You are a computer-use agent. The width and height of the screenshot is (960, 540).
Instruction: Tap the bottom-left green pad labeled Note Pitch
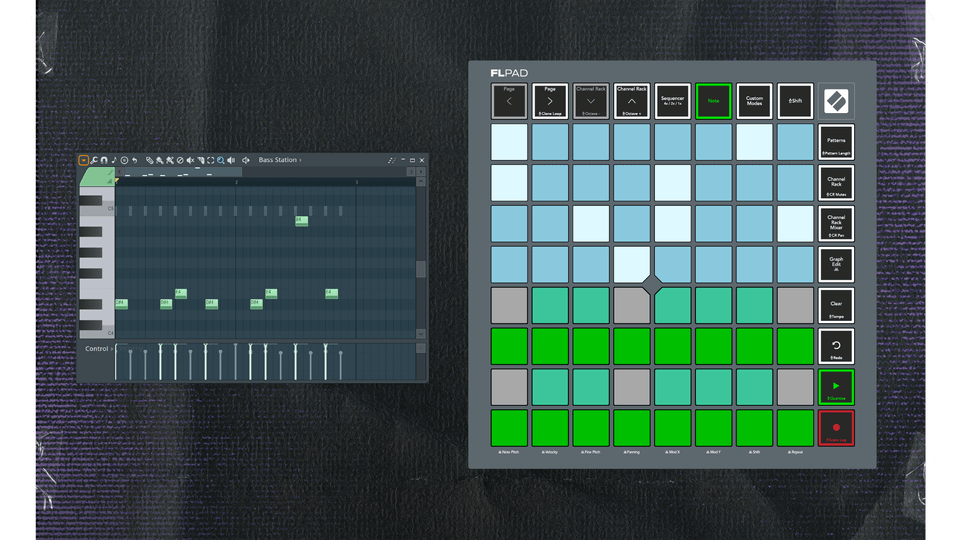coord(509,429)
